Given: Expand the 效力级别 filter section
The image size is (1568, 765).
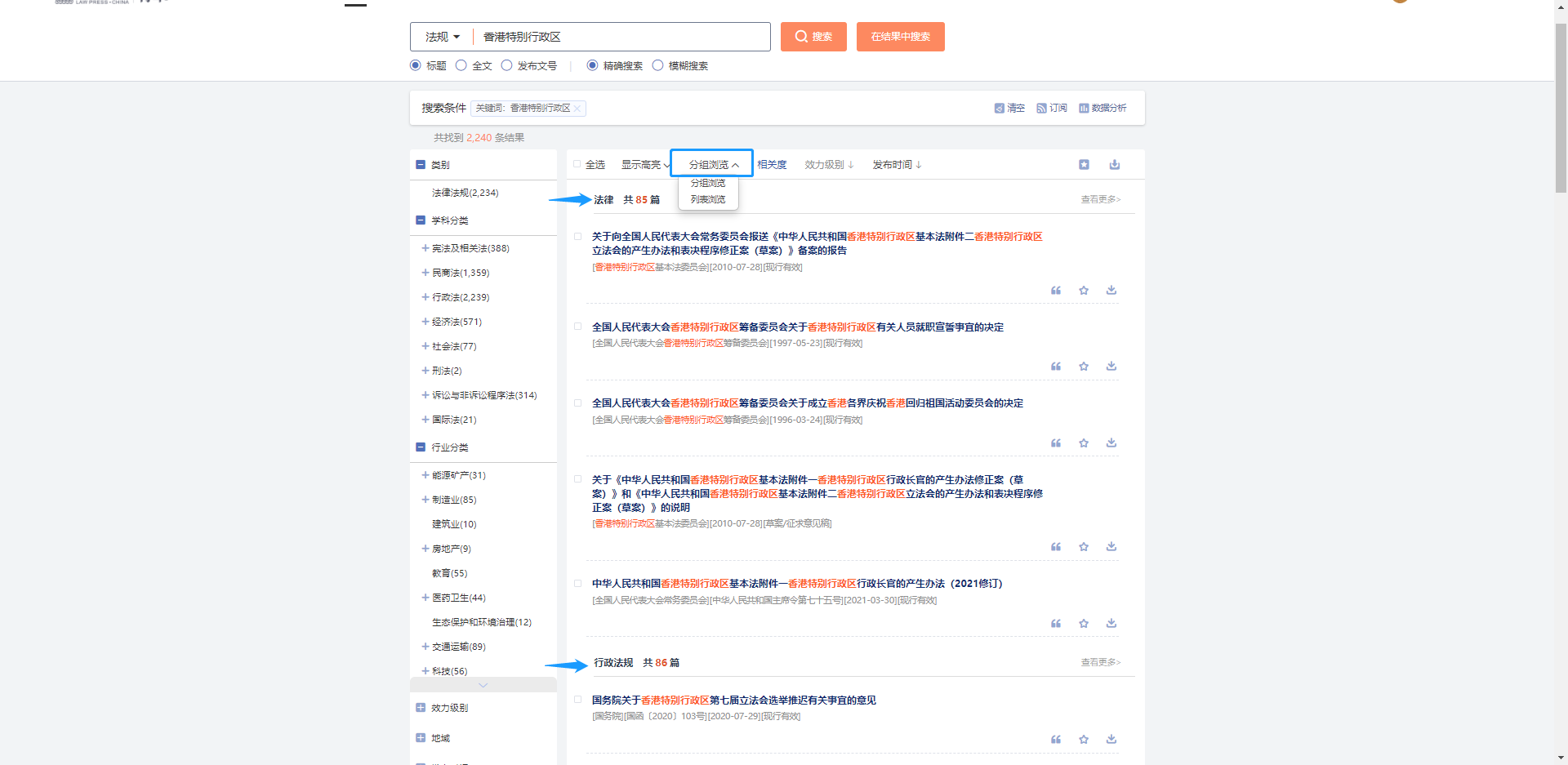Looking at the screenshot, I should click(421, 708).
